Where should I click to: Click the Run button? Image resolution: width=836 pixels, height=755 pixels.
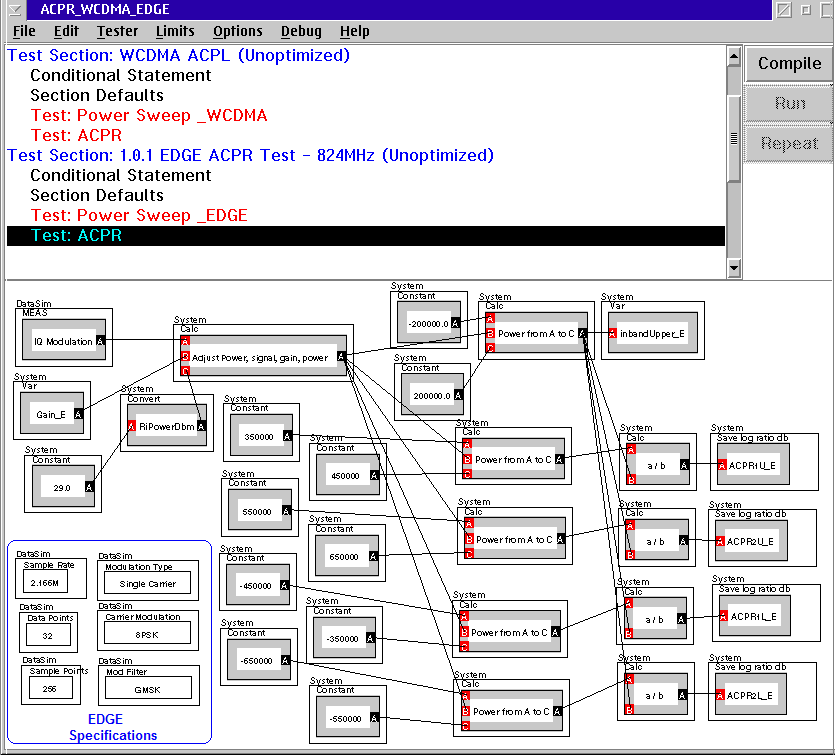[x=789, y=103]
